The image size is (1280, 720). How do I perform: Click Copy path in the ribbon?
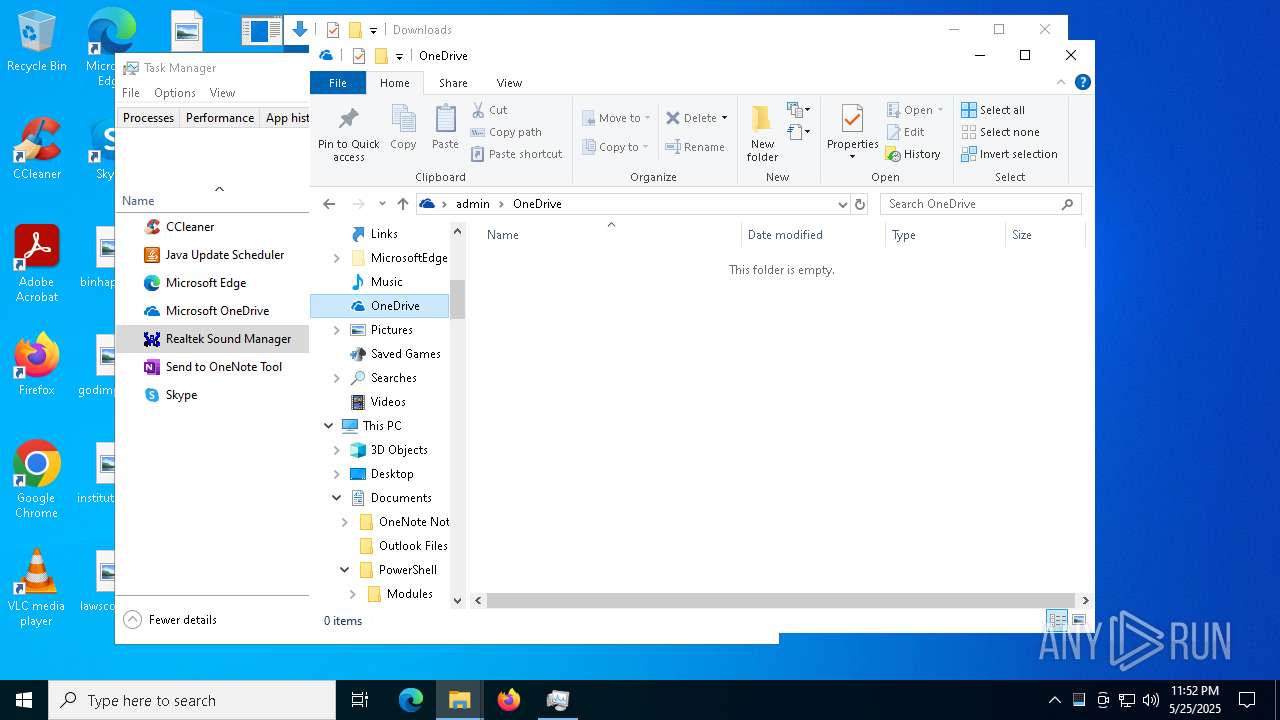[x=506, y=132]
